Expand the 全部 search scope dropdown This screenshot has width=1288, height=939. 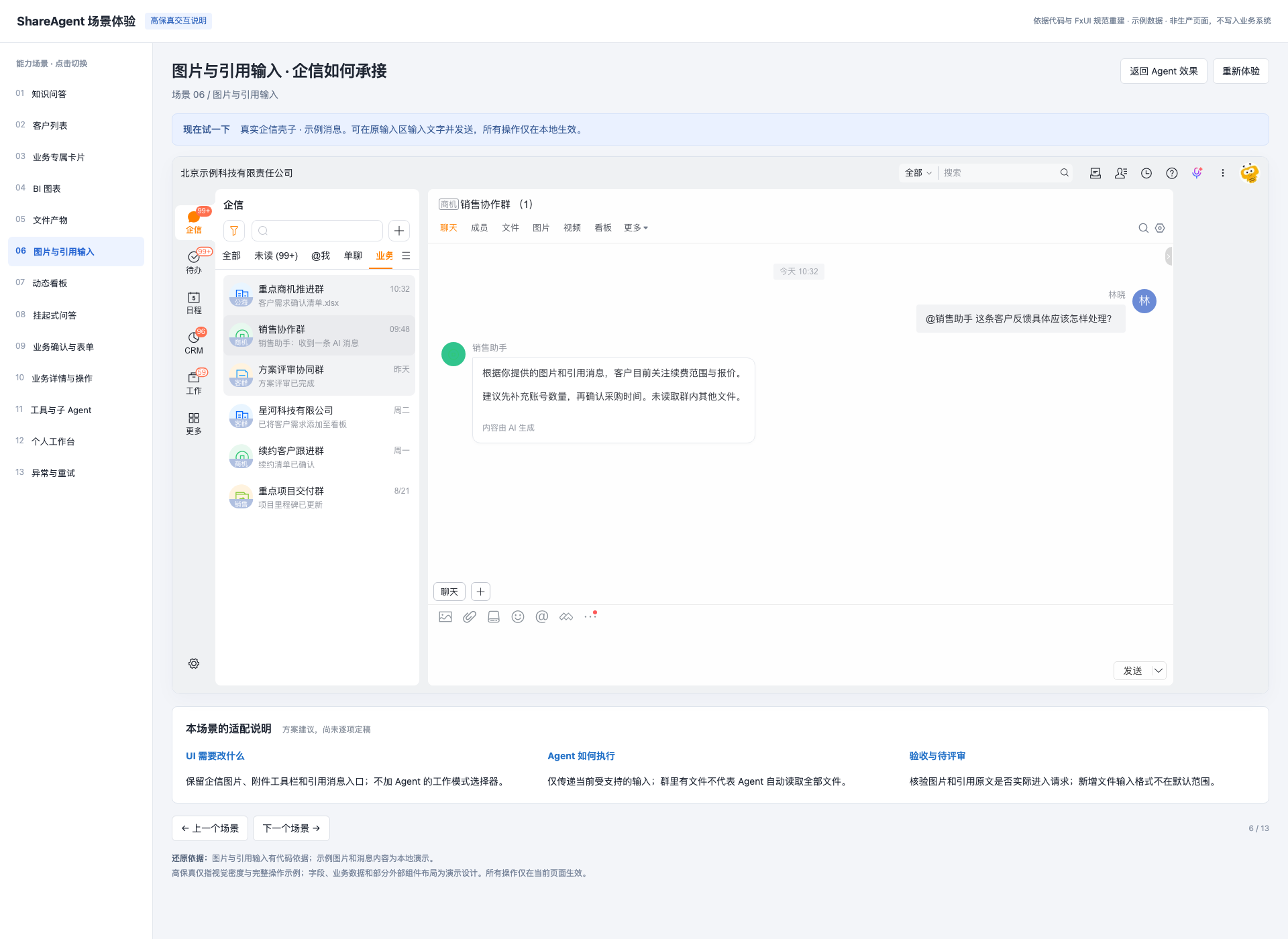(918, 173)
